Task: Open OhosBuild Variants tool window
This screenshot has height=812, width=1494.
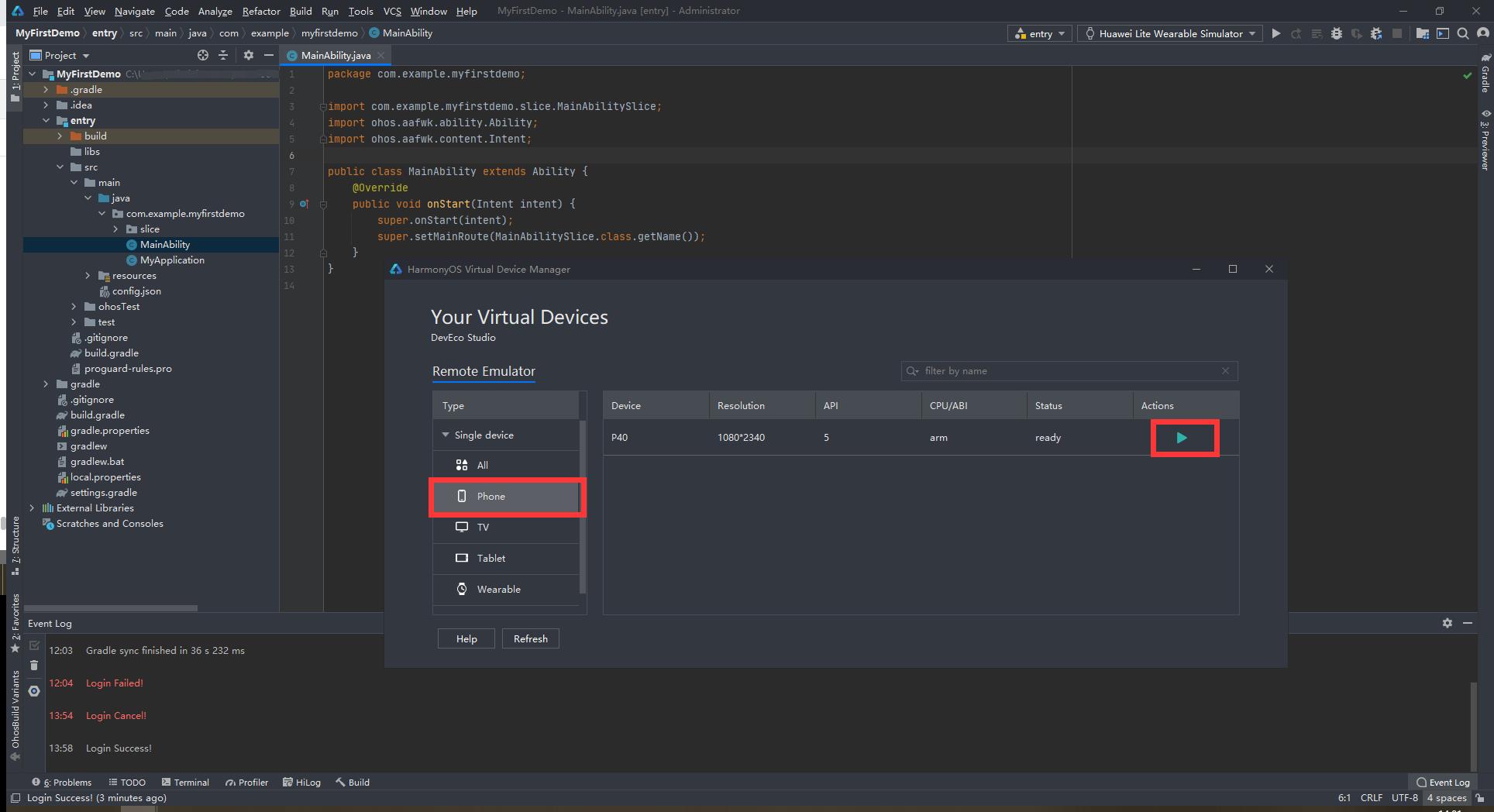Action: tap(15, 716)
